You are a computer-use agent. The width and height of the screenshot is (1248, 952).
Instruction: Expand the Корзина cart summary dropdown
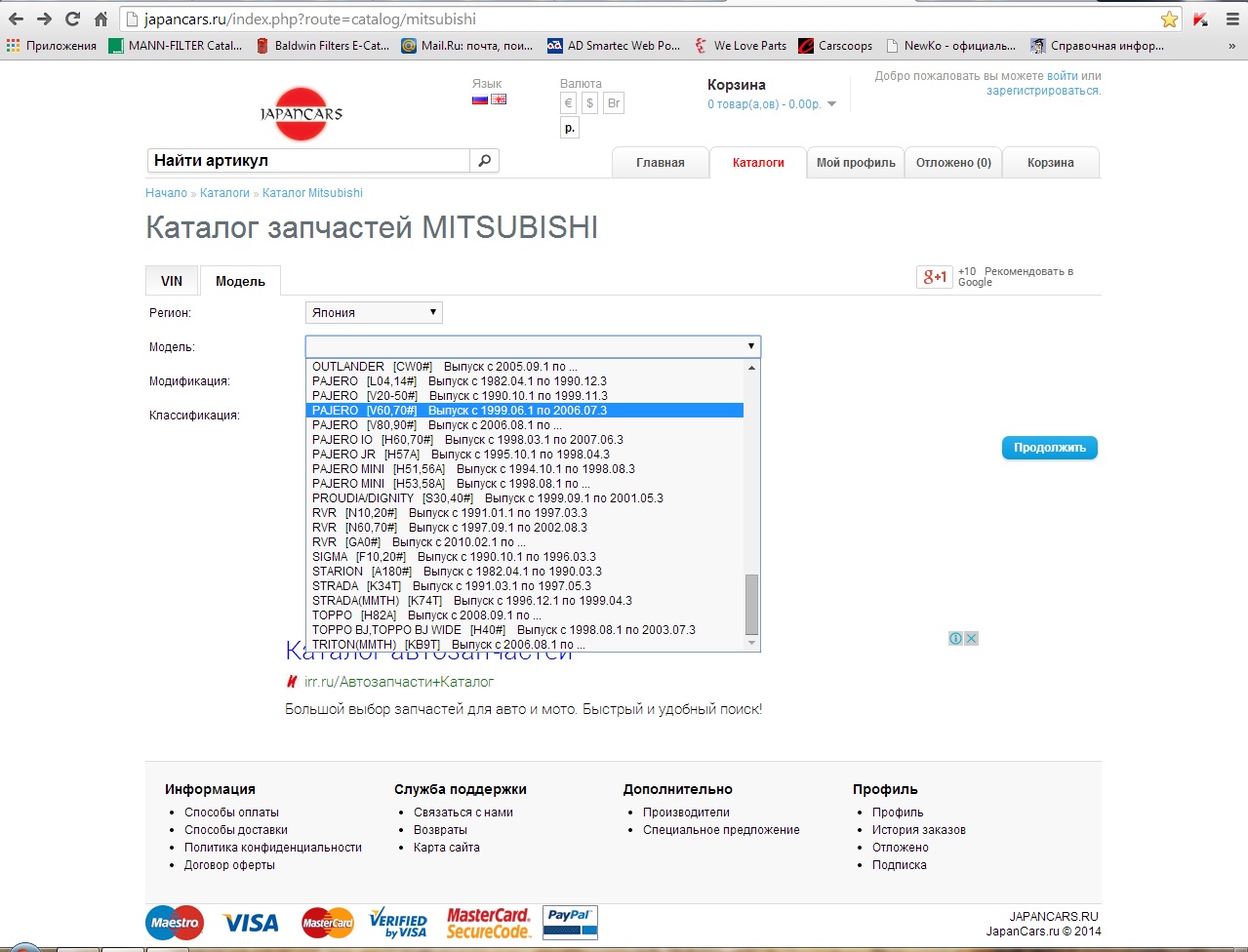tap(831, 104)
